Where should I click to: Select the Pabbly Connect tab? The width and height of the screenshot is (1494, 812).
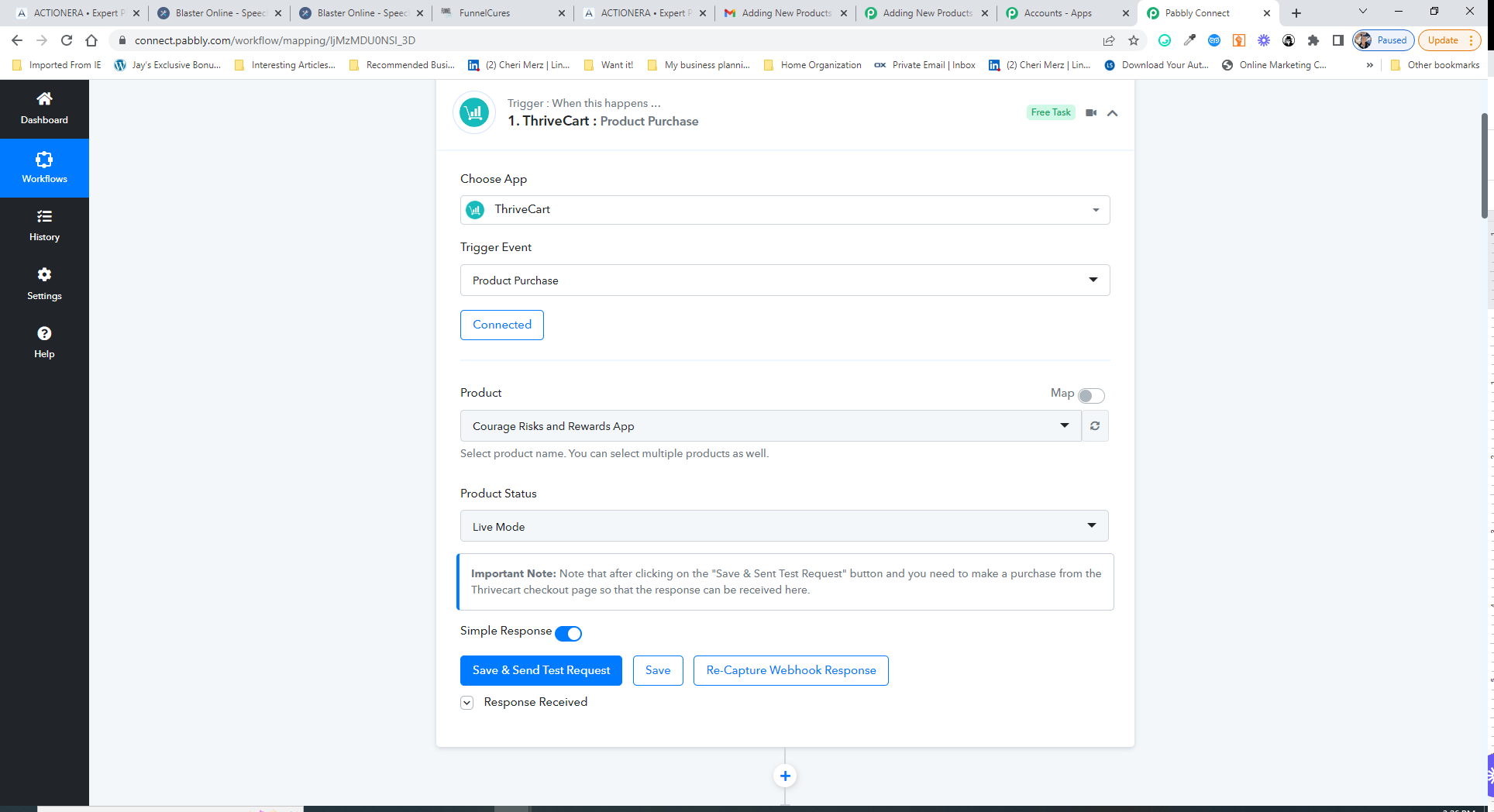point(1208,13)
